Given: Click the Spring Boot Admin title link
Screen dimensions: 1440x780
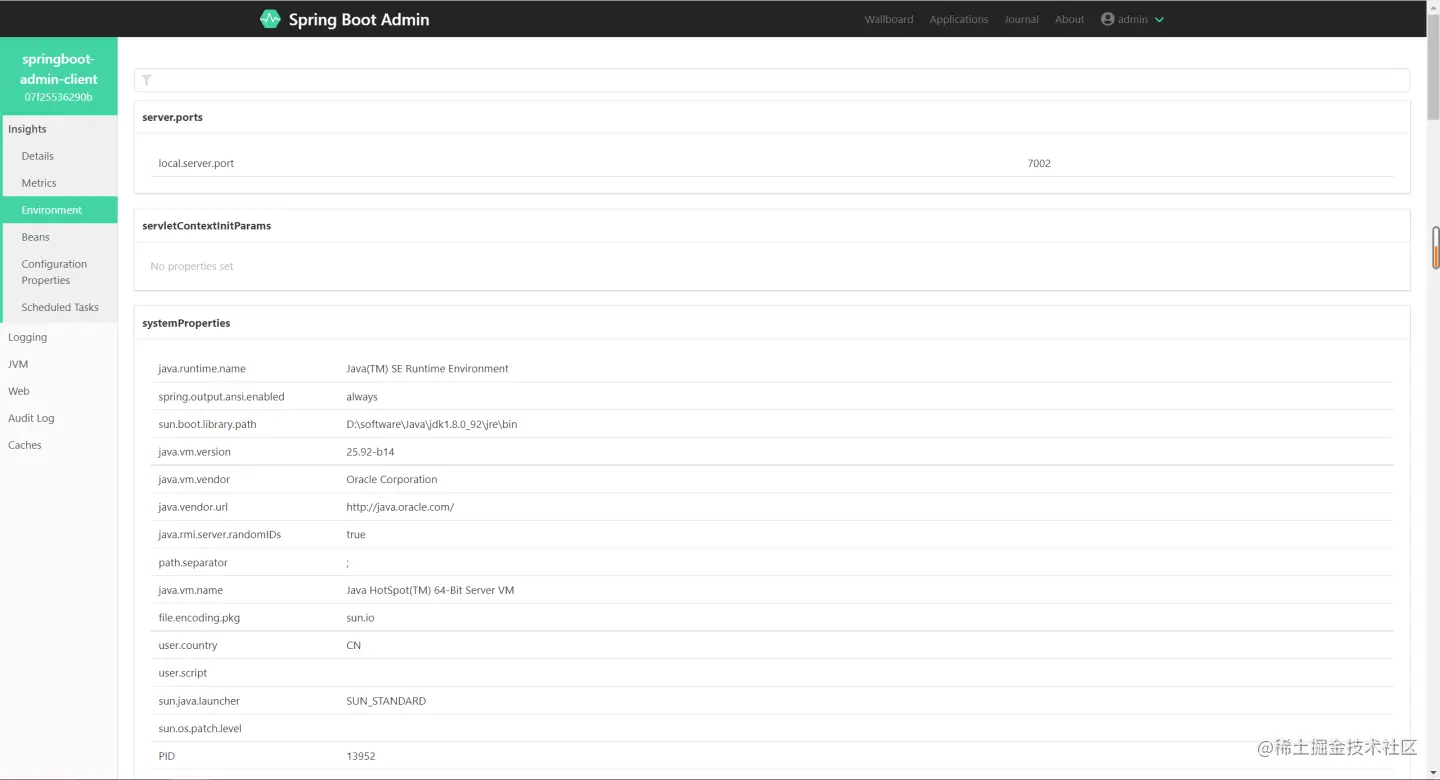Looking at the screenshot, I should pos(359,19).
